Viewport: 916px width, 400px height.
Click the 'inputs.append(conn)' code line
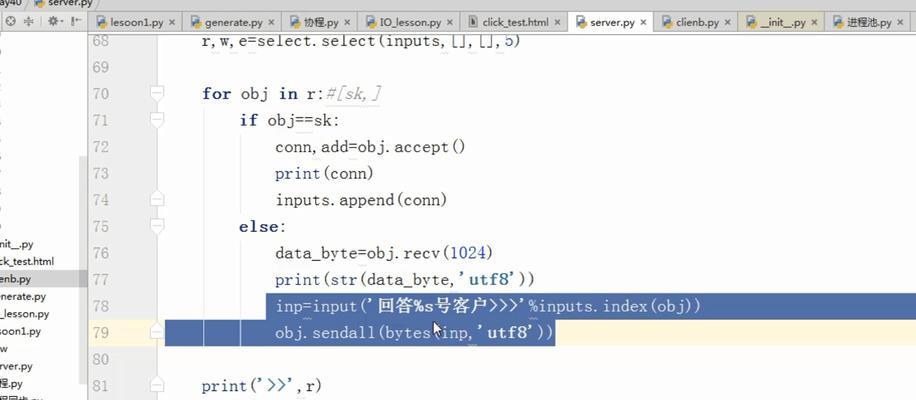tap(361, 200)
